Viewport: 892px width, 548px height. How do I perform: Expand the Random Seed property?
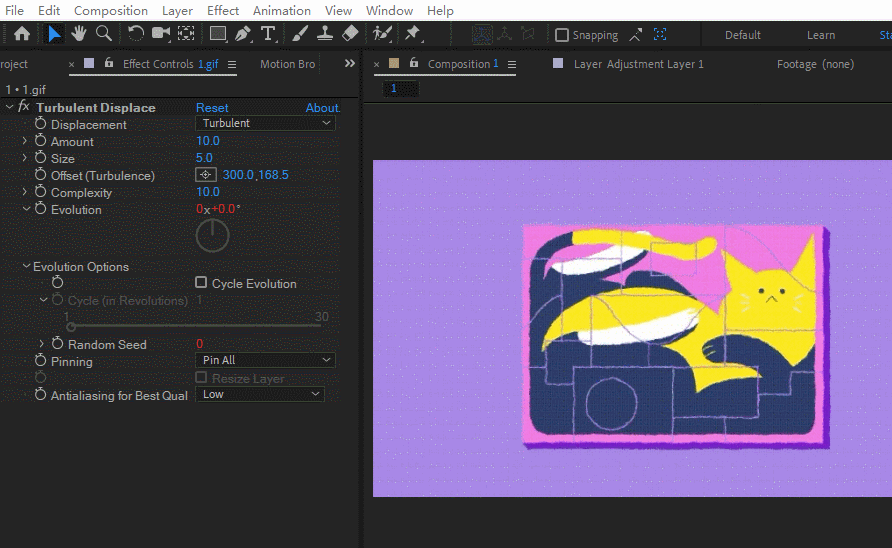click(42, 344)
